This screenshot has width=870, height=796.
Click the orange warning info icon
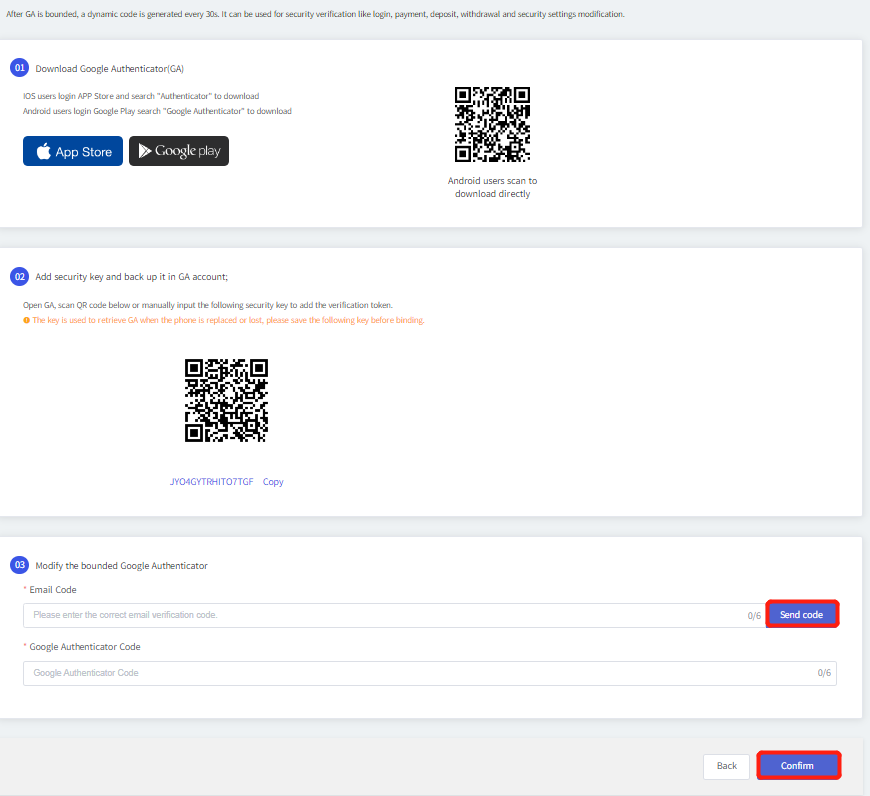[26, 320]
